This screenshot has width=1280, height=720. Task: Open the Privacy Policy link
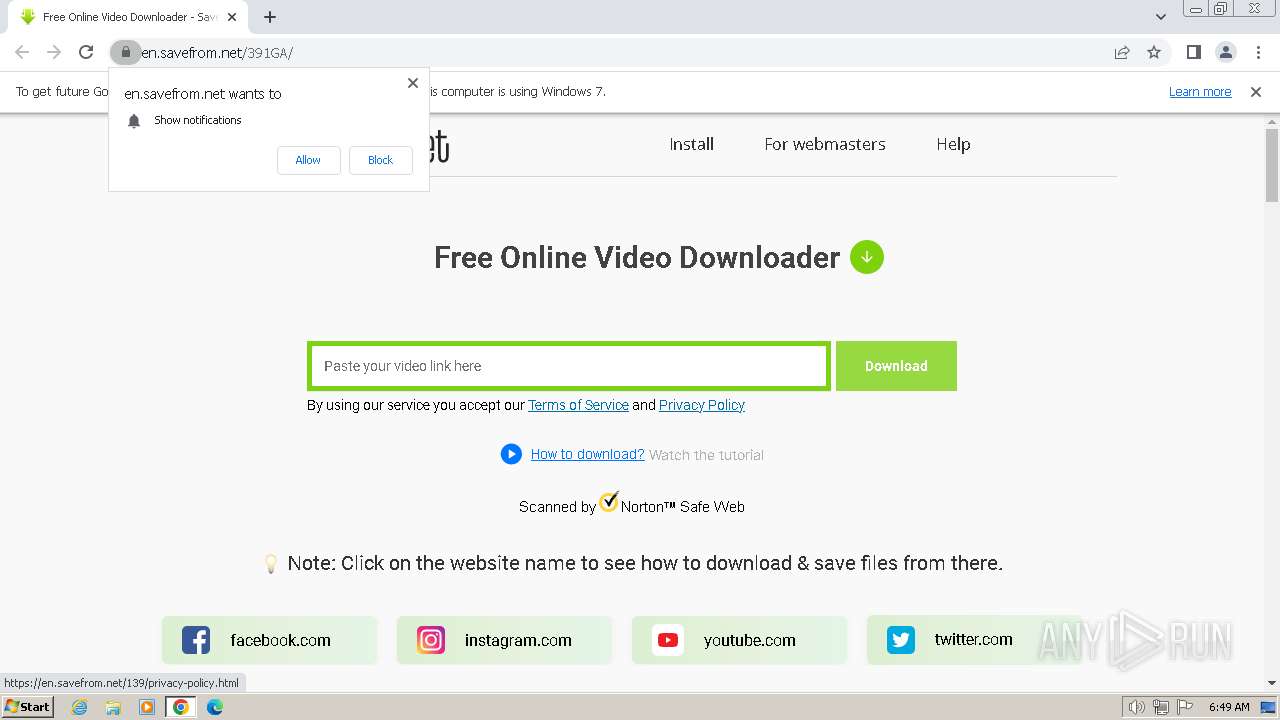(x=702, y=405)
